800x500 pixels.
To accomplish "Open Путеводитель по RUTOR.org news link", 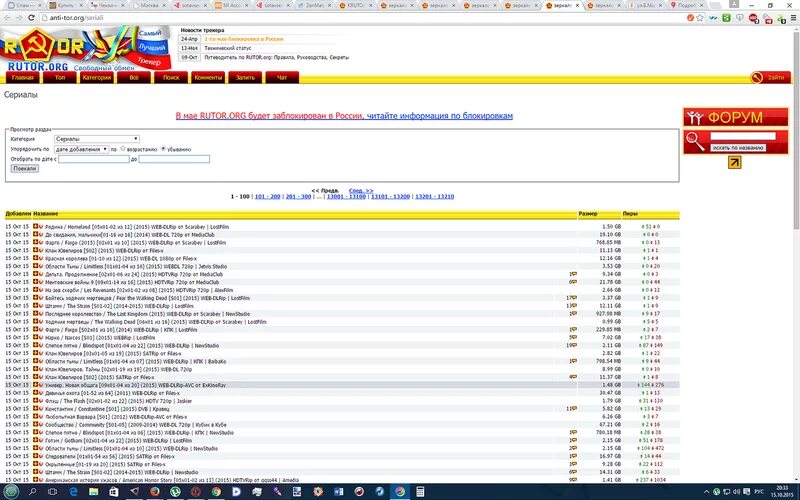I will (277, 58).
